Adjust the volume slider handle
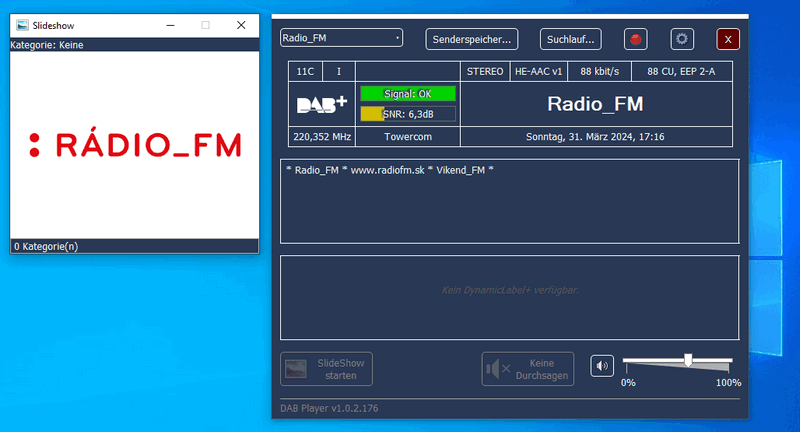Image resolution: width=800 pixels, height=432 pixels. pos(688,360)
